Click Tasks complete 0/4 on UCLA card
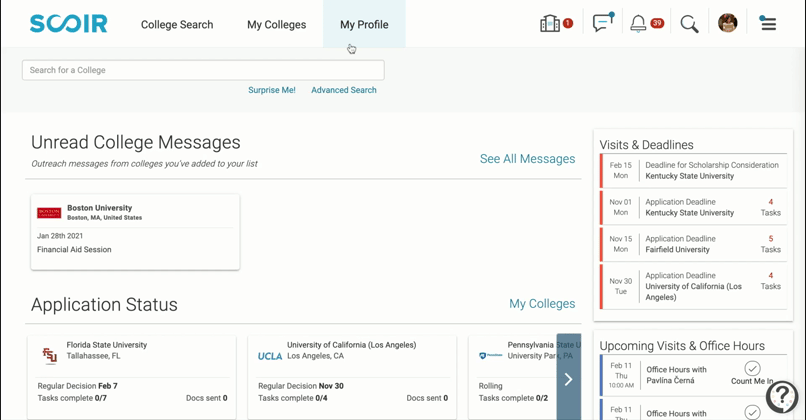The width and height of the screenshot is (806, 420). pyautogui.click(x=292, y=398)
